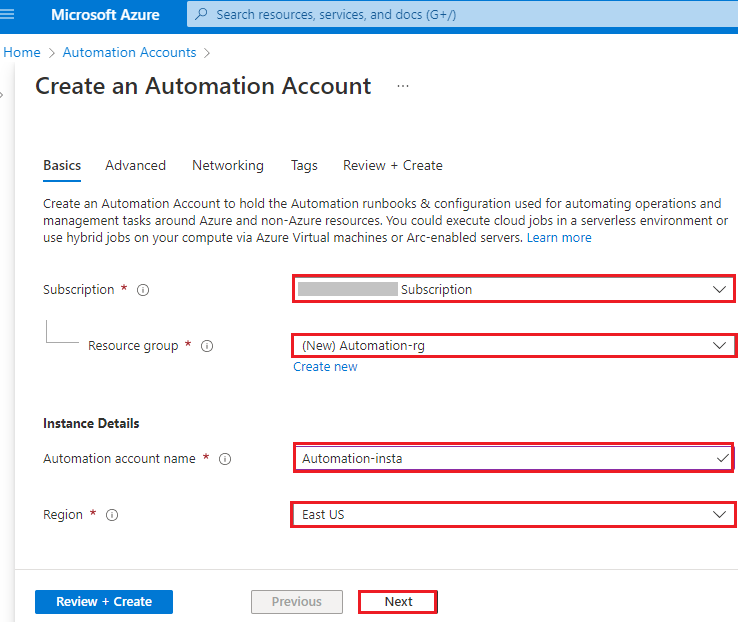This screenshot has width=738, height=622.
Task: Click the Next button
Action: click(398, 602)
